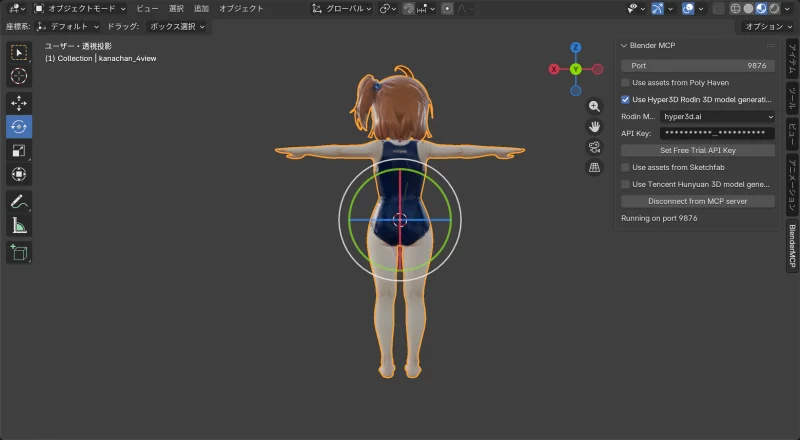Screen dimensions: 800x440
Task: Select the Move tool in toolbar
Action: [x=19, y=103]
